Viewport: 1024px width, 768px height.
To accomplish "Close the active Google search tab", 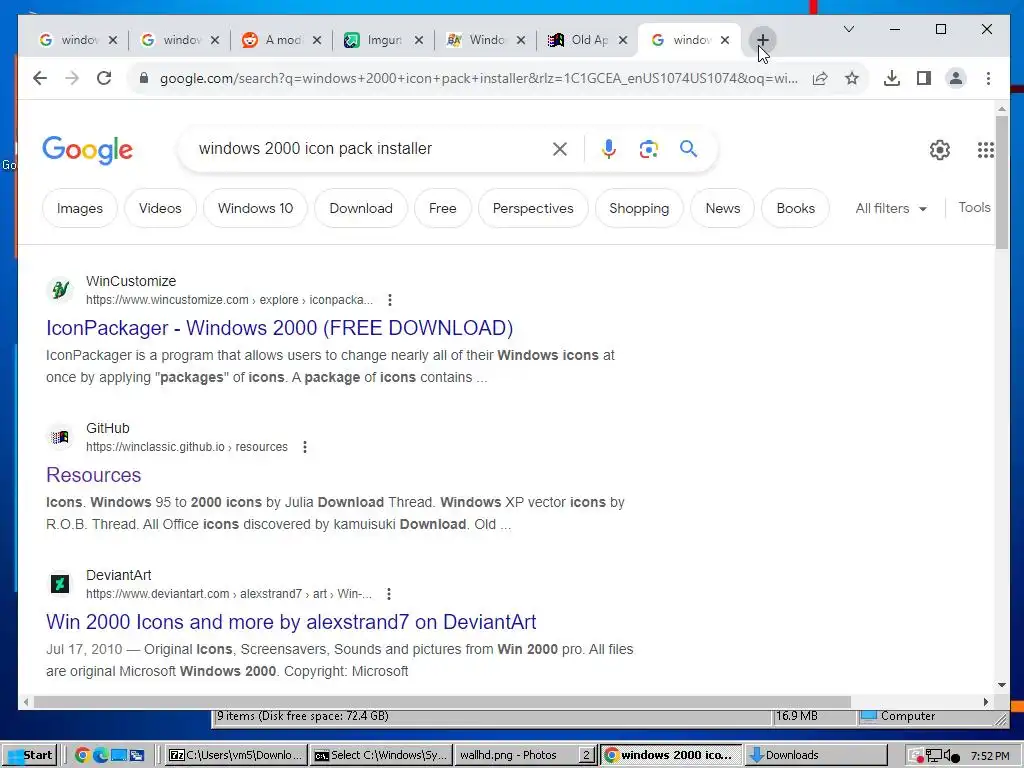I will pyautogui.click(x=725, y=40).
